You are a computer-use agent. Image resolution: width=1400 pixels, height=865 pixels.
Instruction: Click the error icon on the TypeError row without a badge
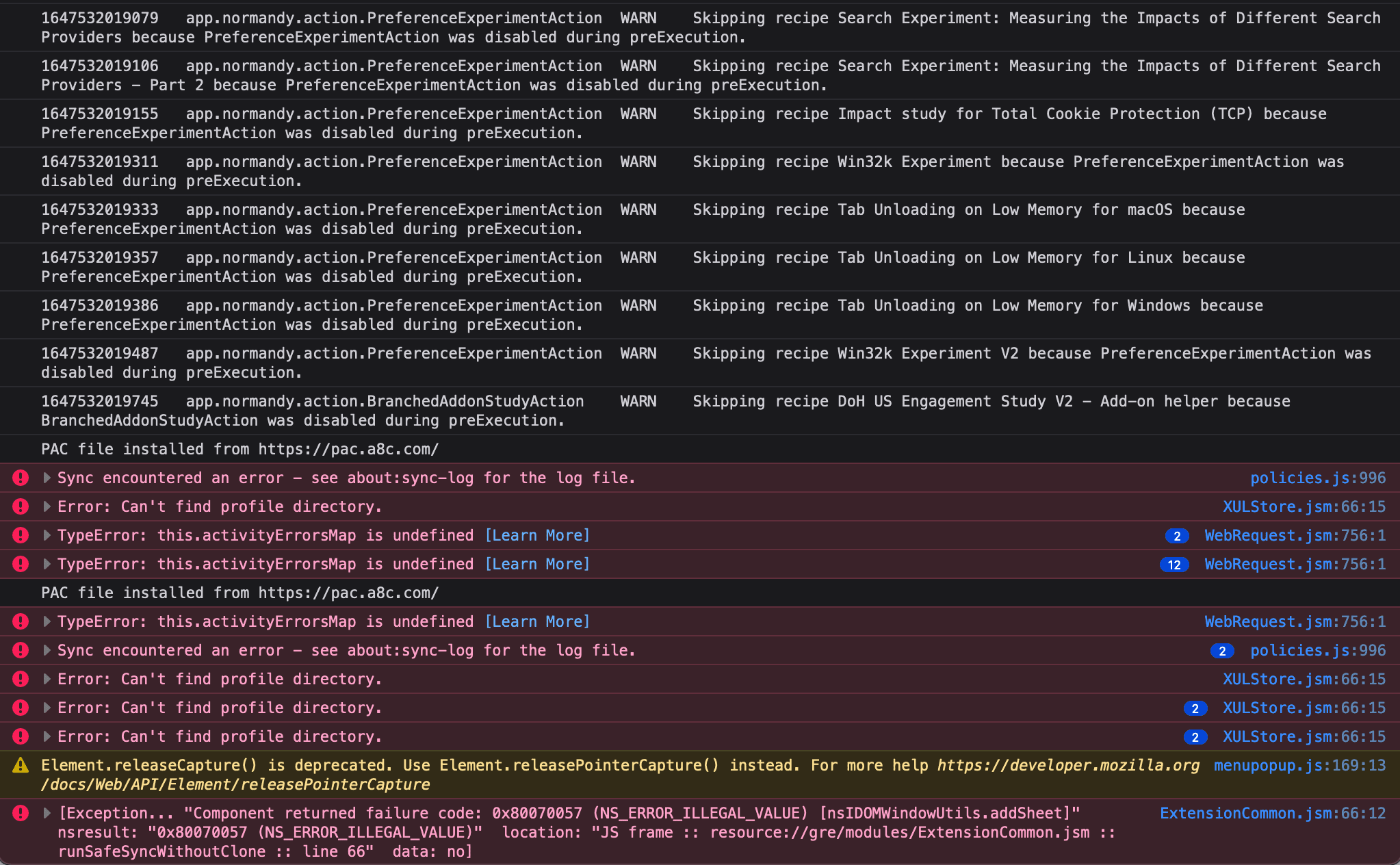21,621
